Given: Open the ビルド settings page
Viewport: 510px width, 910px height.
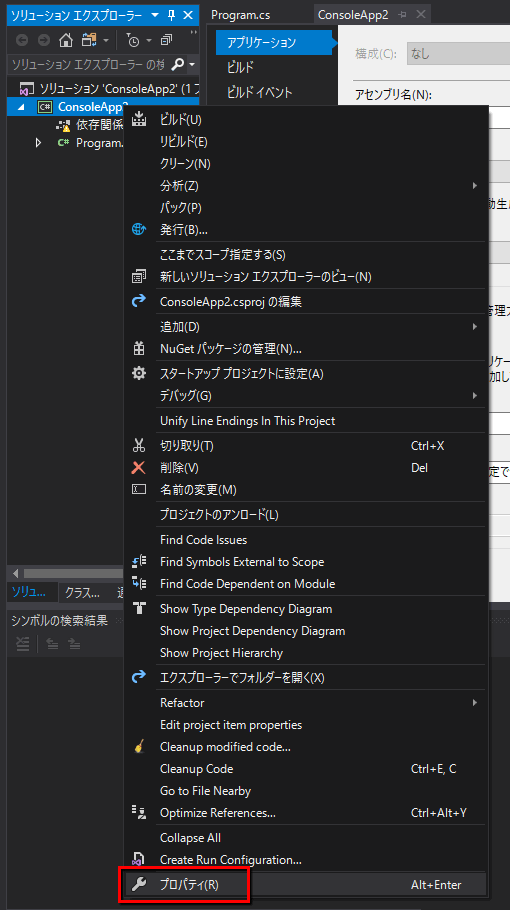Looking at the screenshot, I should click(x=240, y=67).
